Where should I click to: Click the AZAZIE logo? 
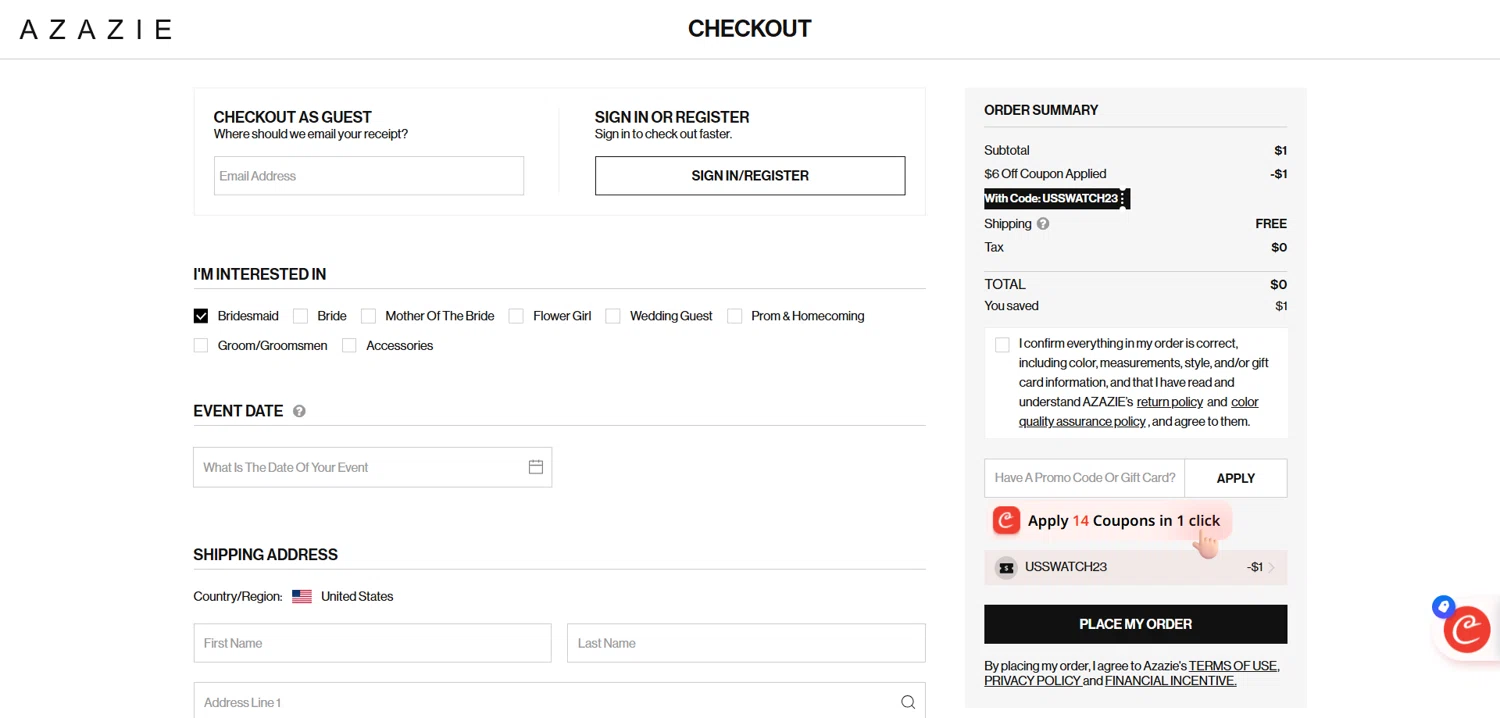point(96,30)
